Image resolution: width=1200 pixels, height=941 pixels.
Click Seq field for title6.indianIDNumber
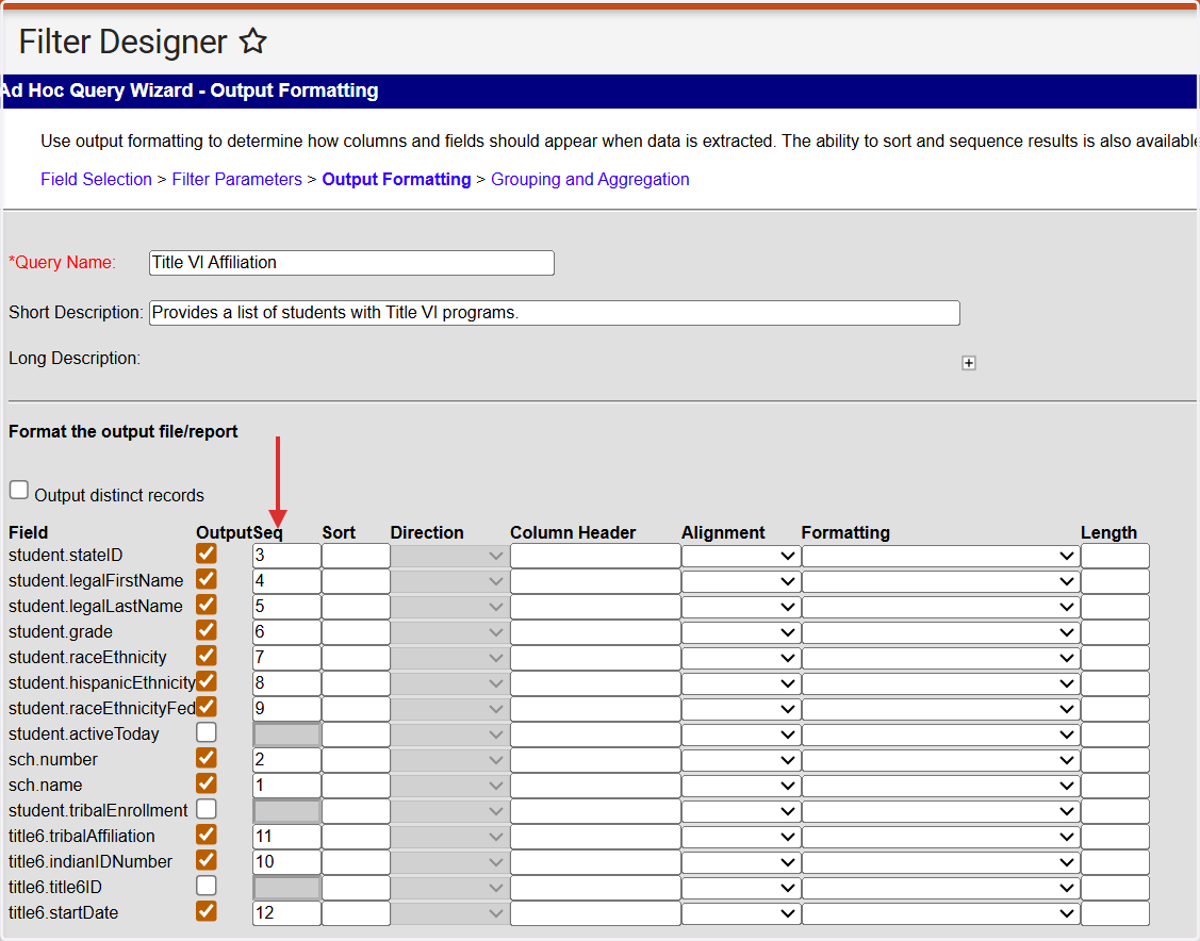[x=287, y=862]
